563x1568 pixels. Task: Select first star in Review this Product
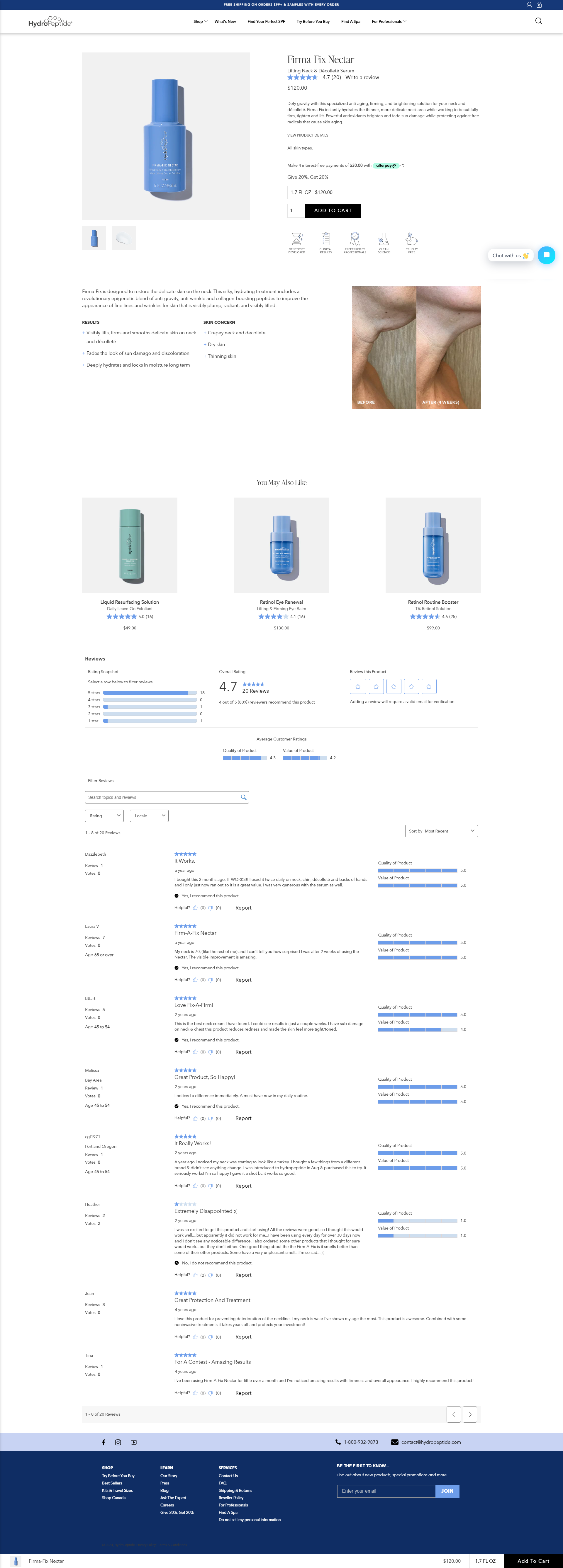pos(358,687)
